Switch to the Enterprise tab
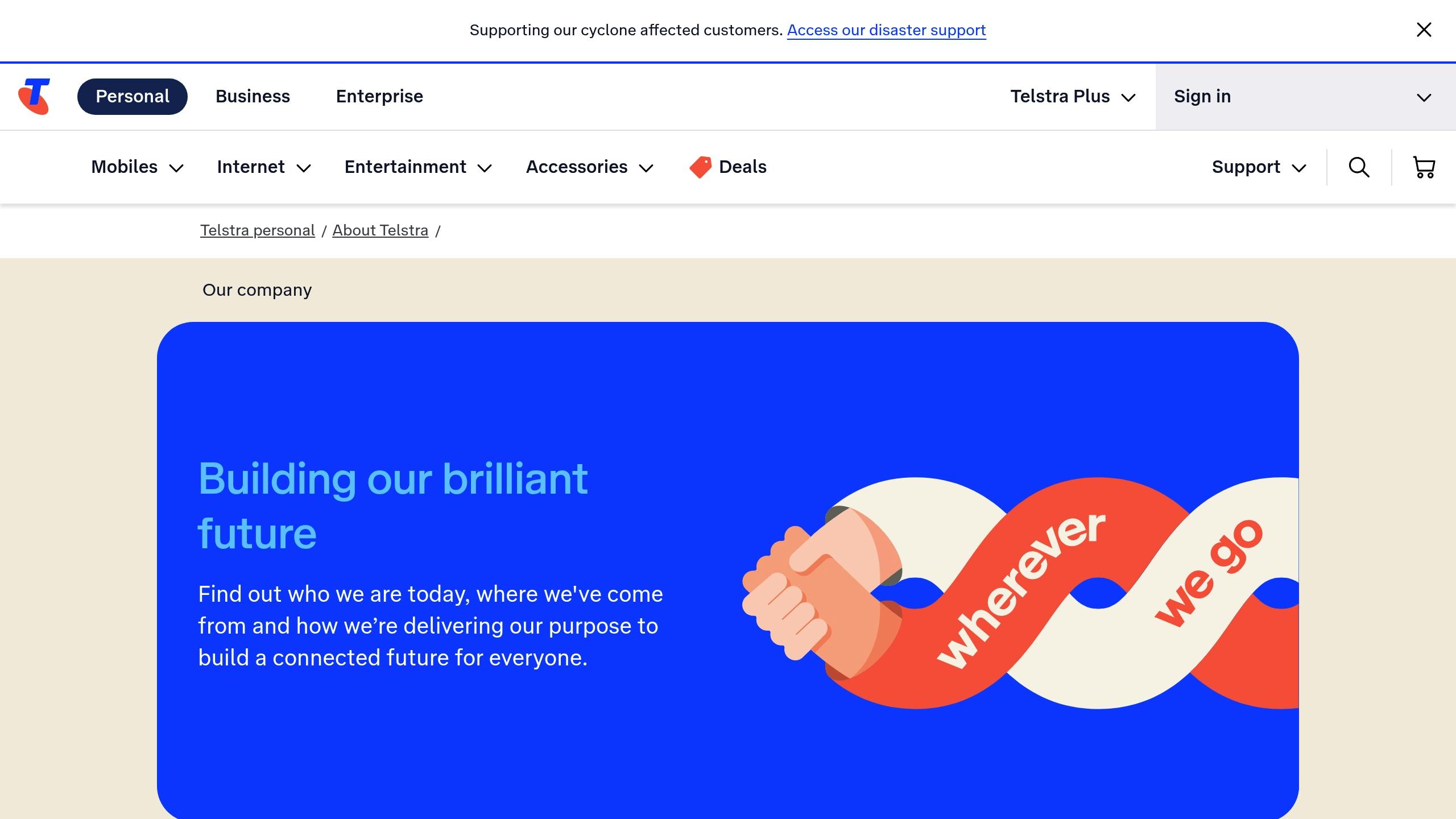Screen dimensions: 1456x819 pyautogui.click(x=379, y=97)
